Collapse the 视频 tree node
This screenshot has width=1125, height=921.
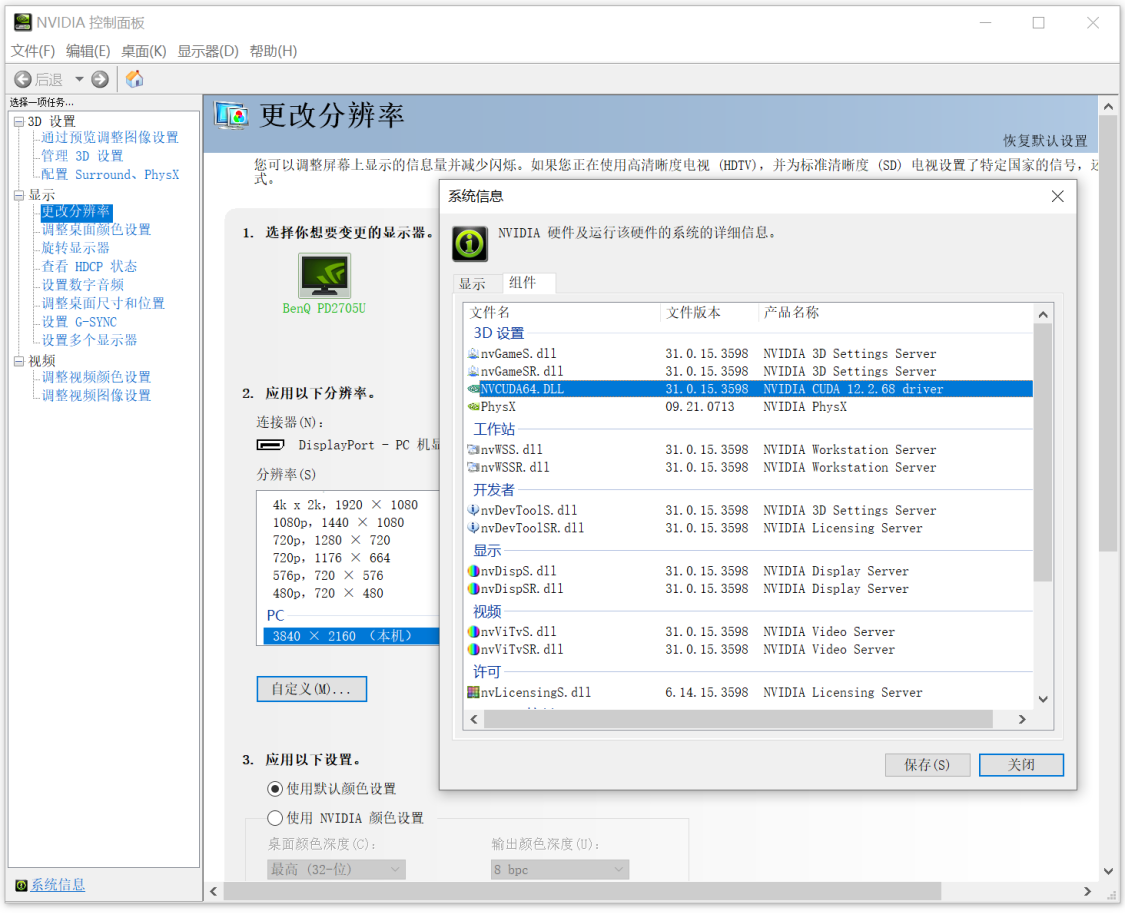pyautogui.click(x=19, y=361)
